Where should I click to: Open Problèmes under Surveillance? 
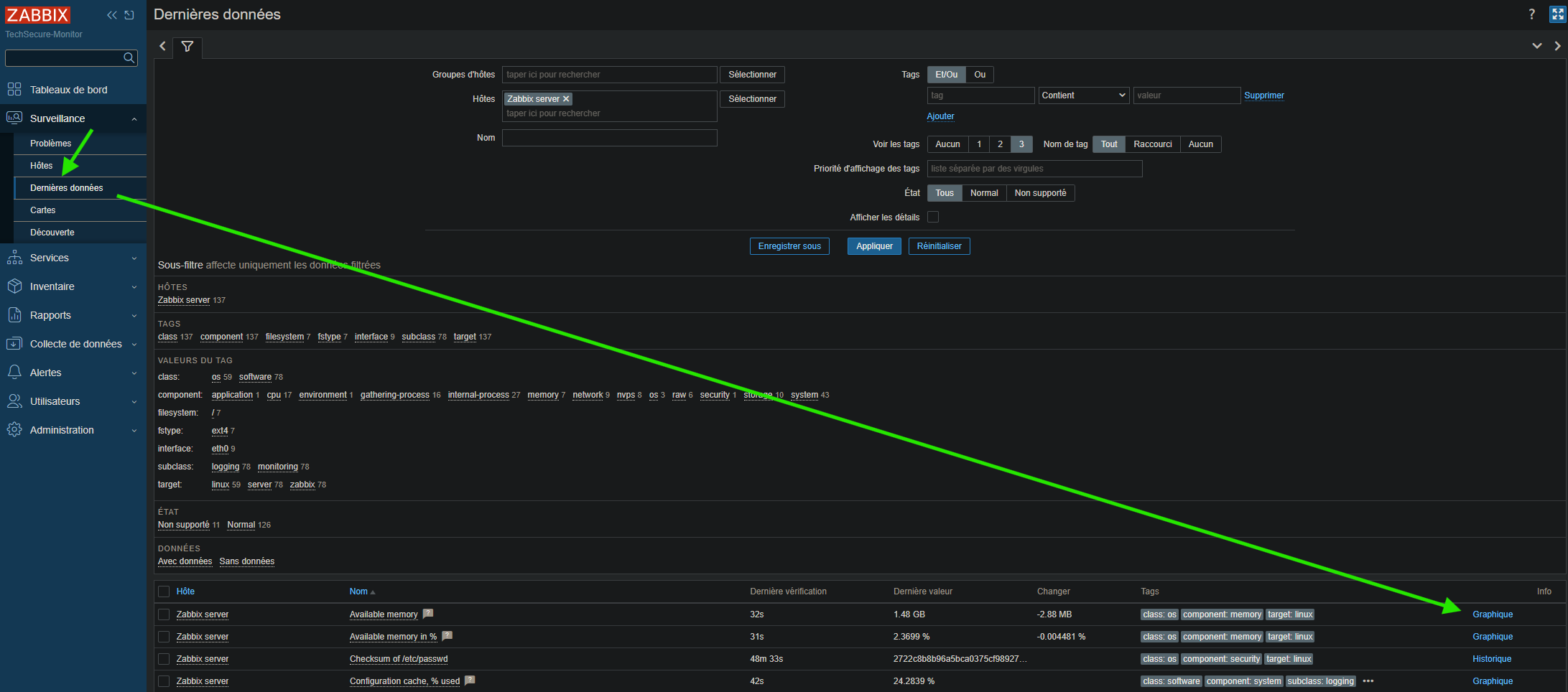(x=51, y=144)
